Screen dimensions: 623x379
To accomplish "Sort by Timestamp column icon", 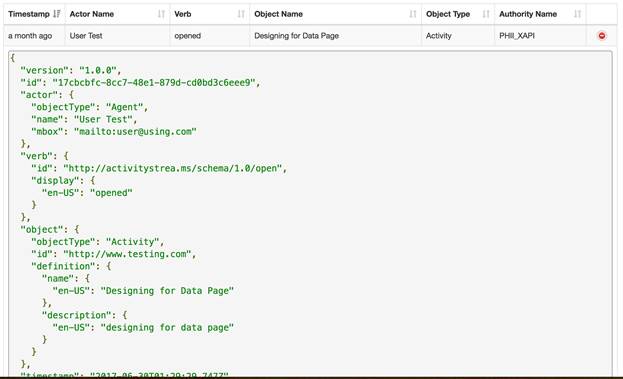I will pos(57,14).
